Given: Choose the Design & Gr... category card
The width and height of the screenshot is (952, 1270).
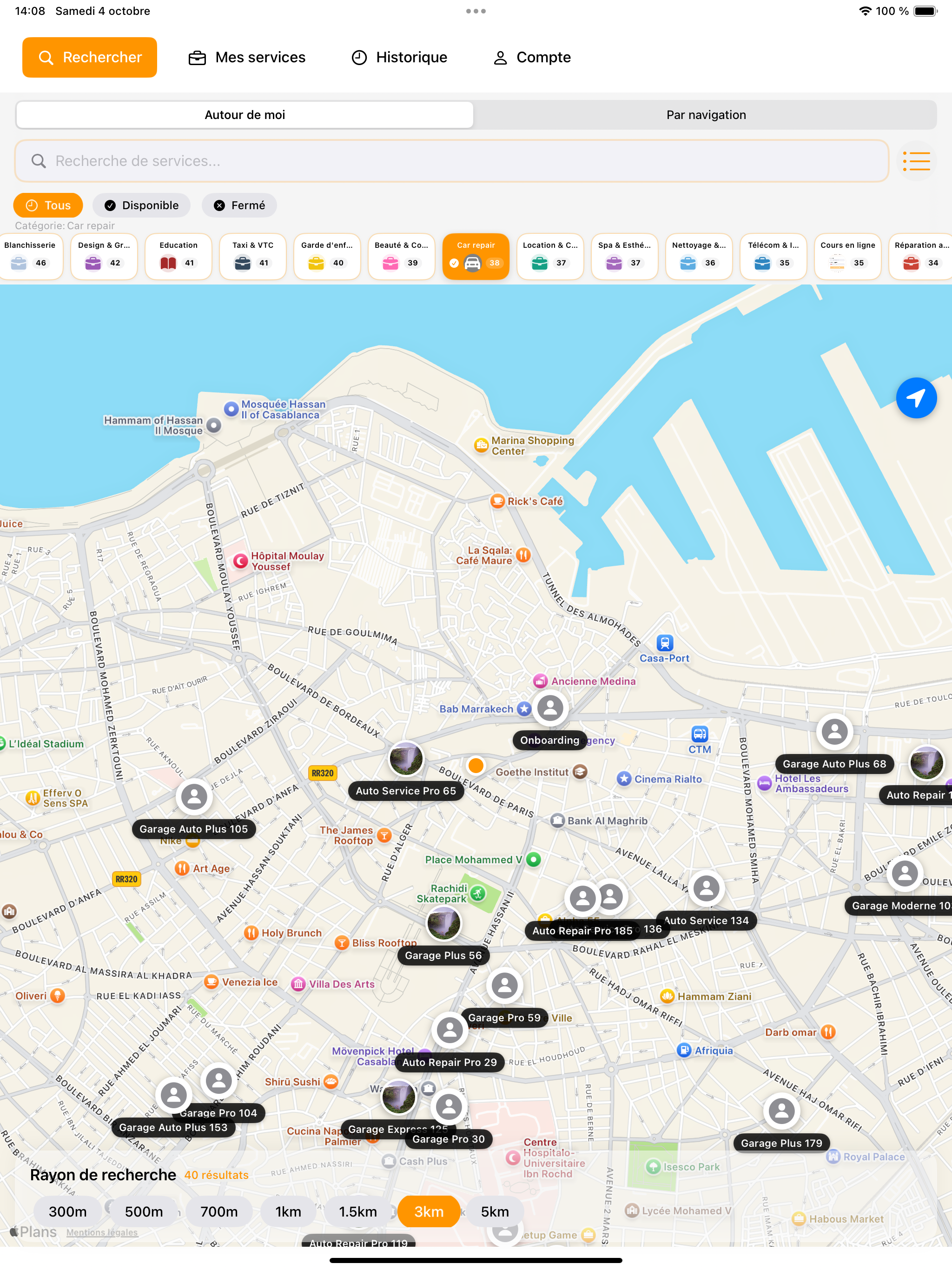Looking at the screenshot, I should [104, 256].
